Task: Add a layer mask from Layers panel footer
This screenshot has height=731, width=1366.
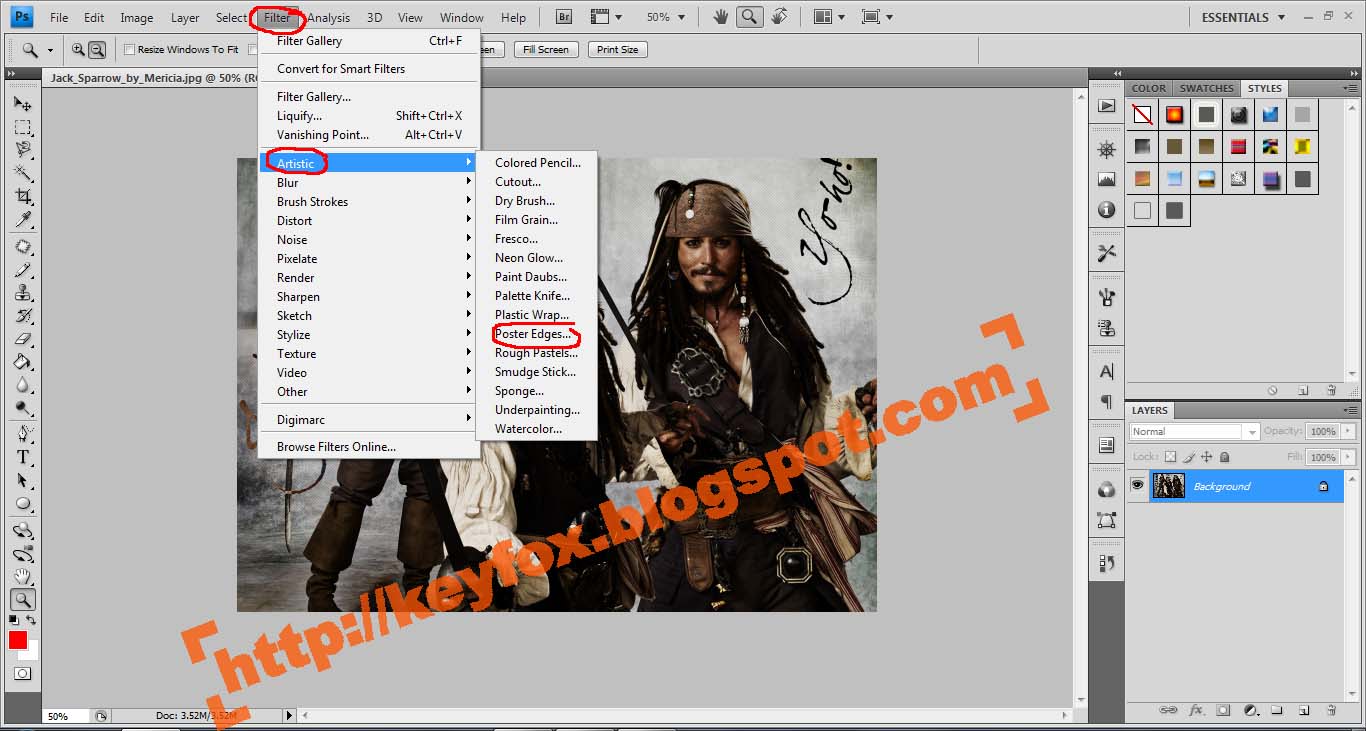Action: 1223,710
